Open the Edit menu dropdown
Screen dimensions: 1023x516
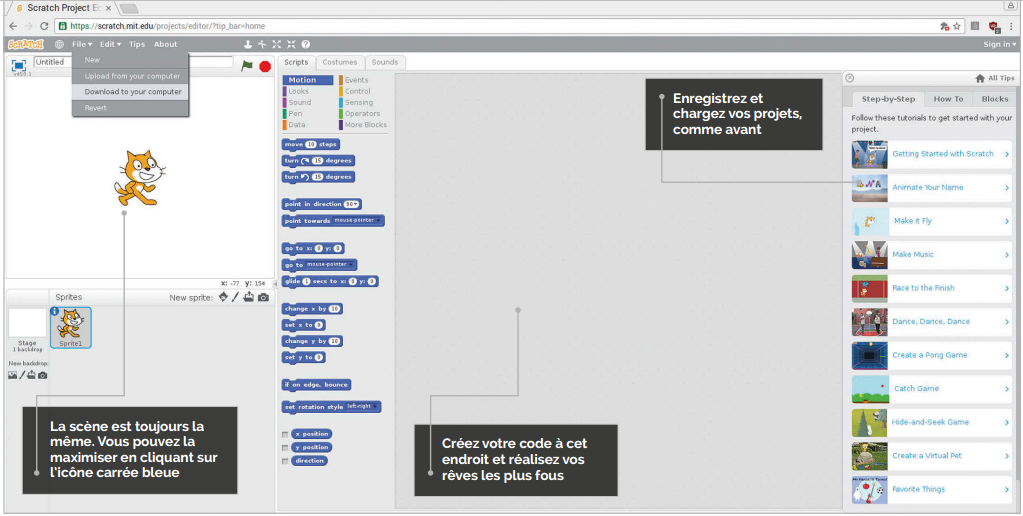click(109, 44)
